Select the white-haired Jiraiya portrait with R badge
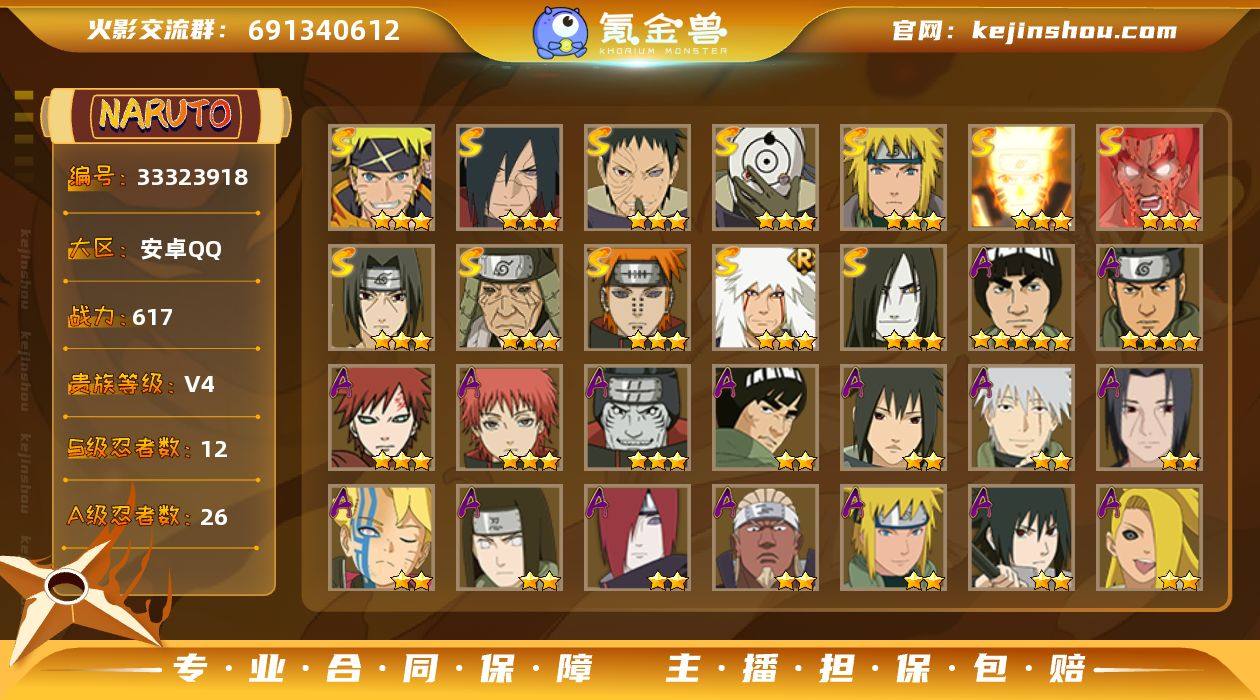 765,298
